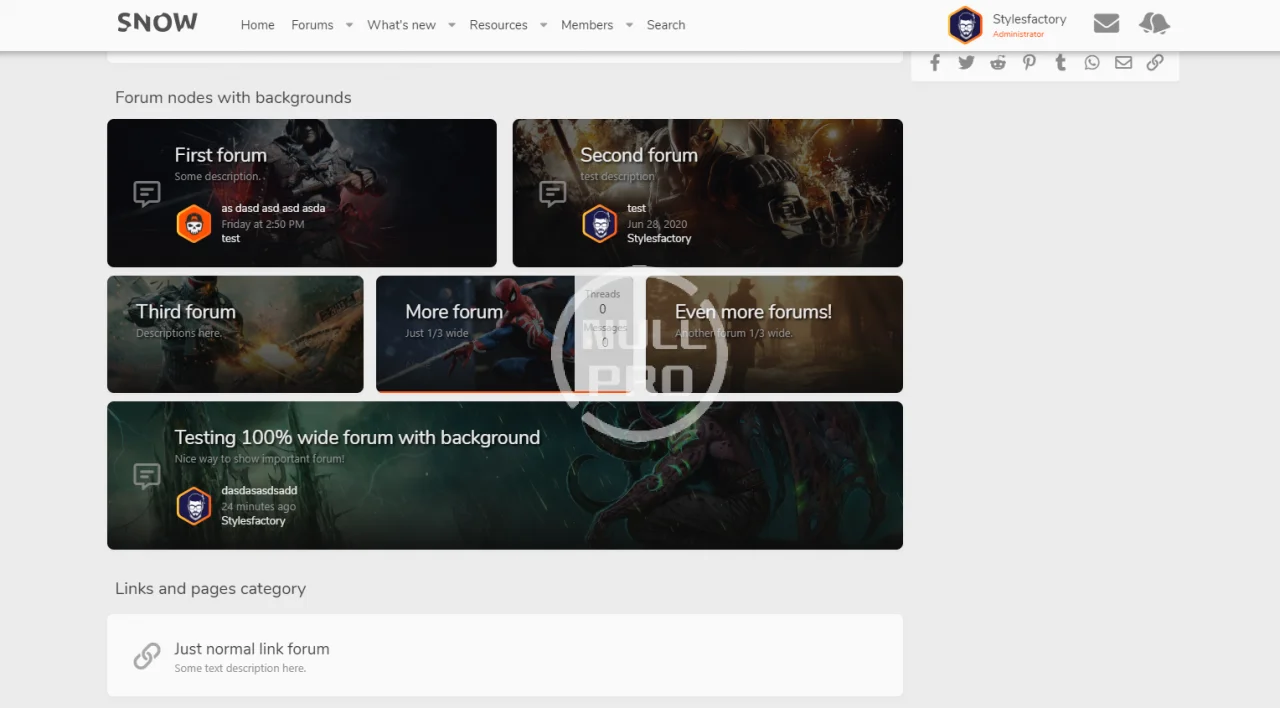Click the email share icon
1280x708 pixels.
(1124, 63)
